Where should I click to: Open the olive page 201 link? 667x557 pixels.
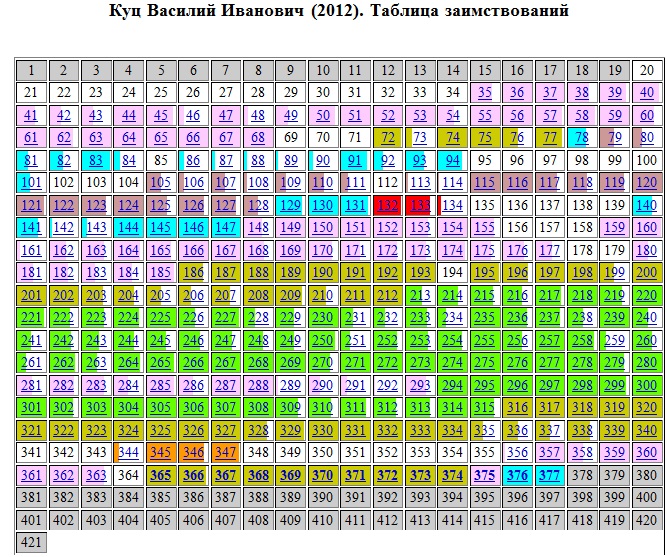[x=31, y=295]
